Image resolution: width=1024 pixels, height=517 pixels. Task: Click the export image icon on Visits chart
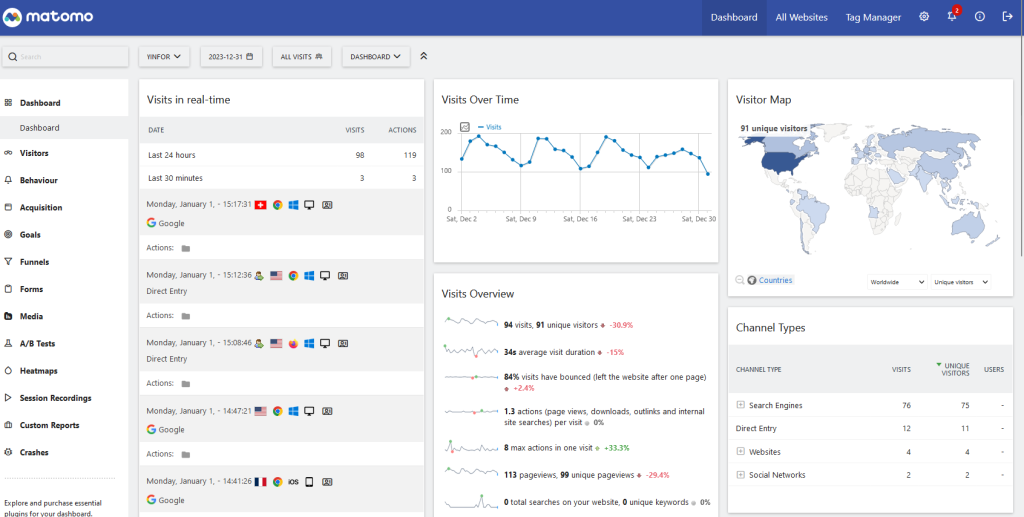pyautogui.click(x=465, y=127)
